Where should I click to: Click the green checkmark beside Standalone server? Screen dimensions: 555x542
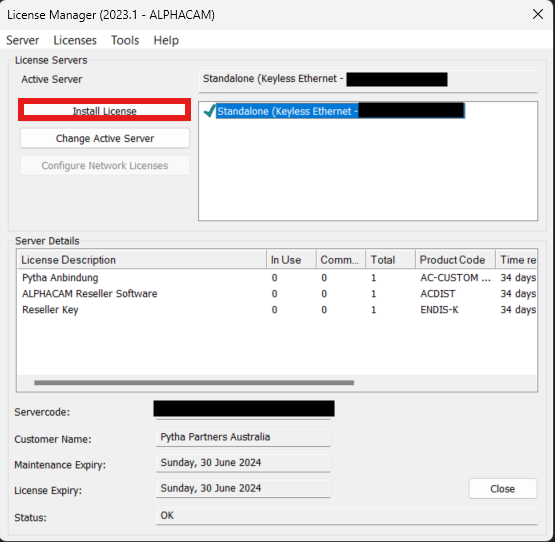coord(210,111)
